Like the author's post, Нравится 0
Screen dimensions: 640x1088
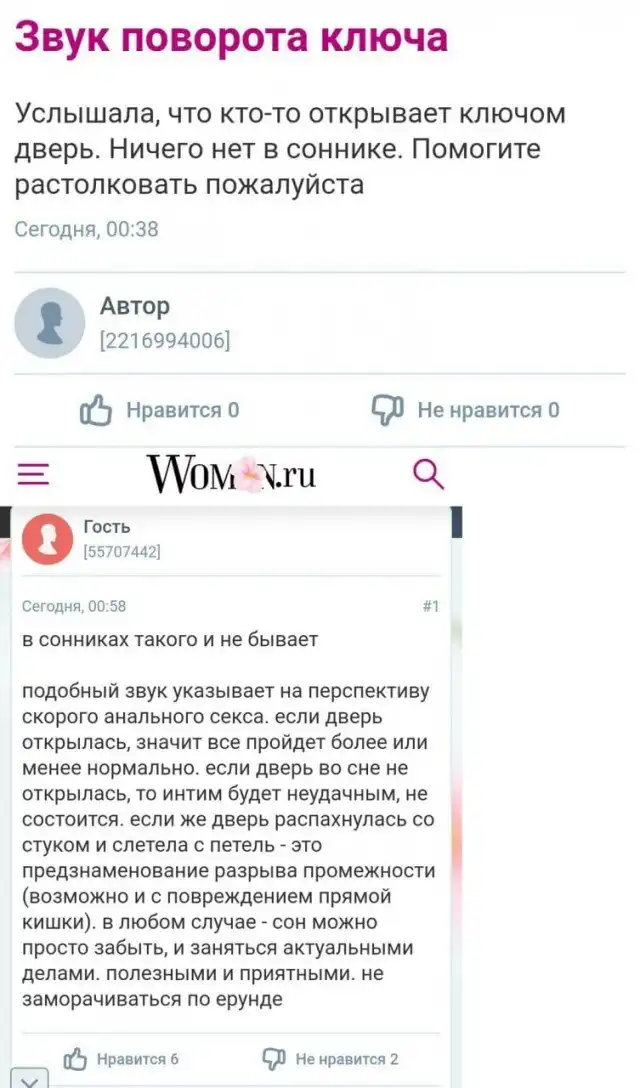coord(160,410)
